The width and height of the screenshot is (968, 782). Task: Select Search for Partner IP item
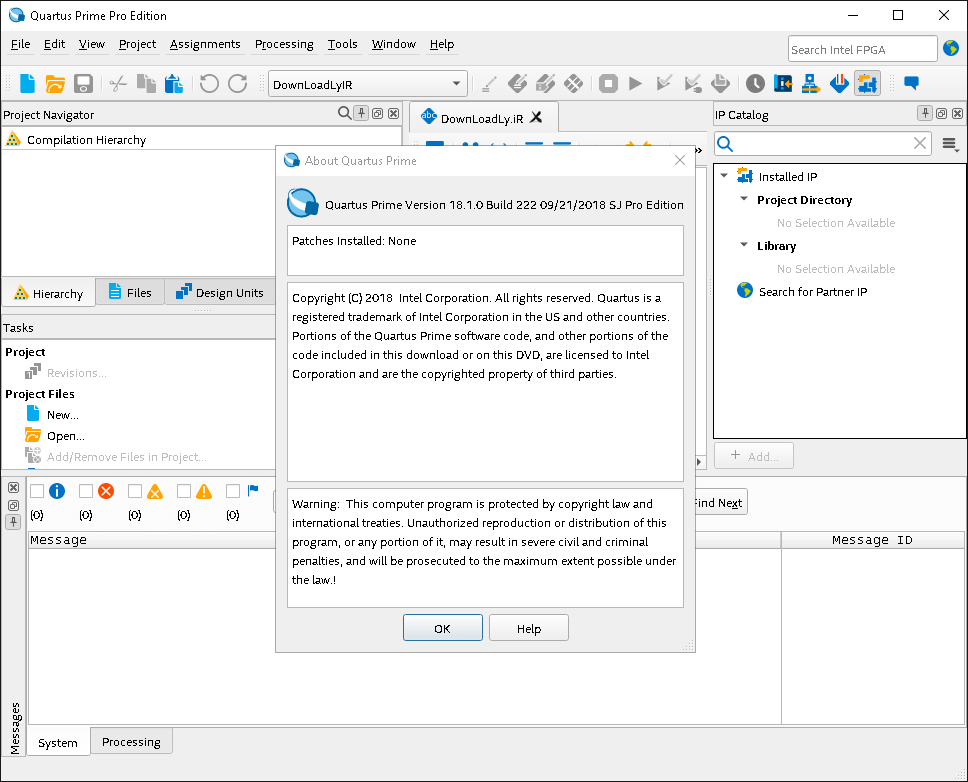click(x=812, y=292)
